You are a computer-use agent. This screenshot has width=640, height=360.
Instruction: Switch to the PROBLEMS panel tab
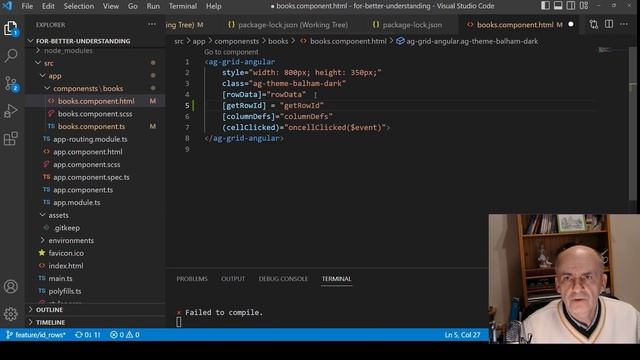[192, 279]
